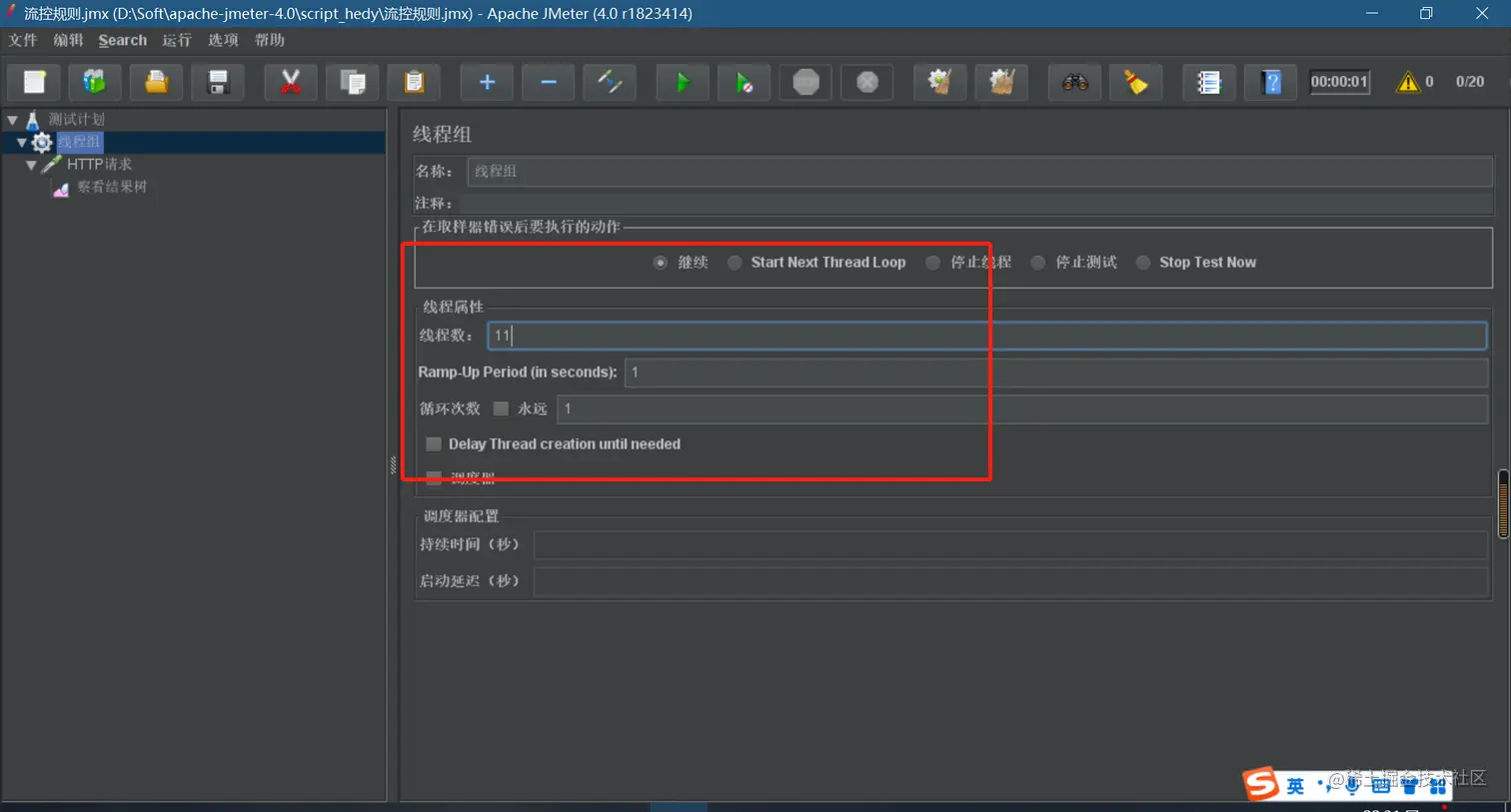Screen dimensions: 1511x812
Task: Click the 注释 comment field
Action: click(976, 203)
